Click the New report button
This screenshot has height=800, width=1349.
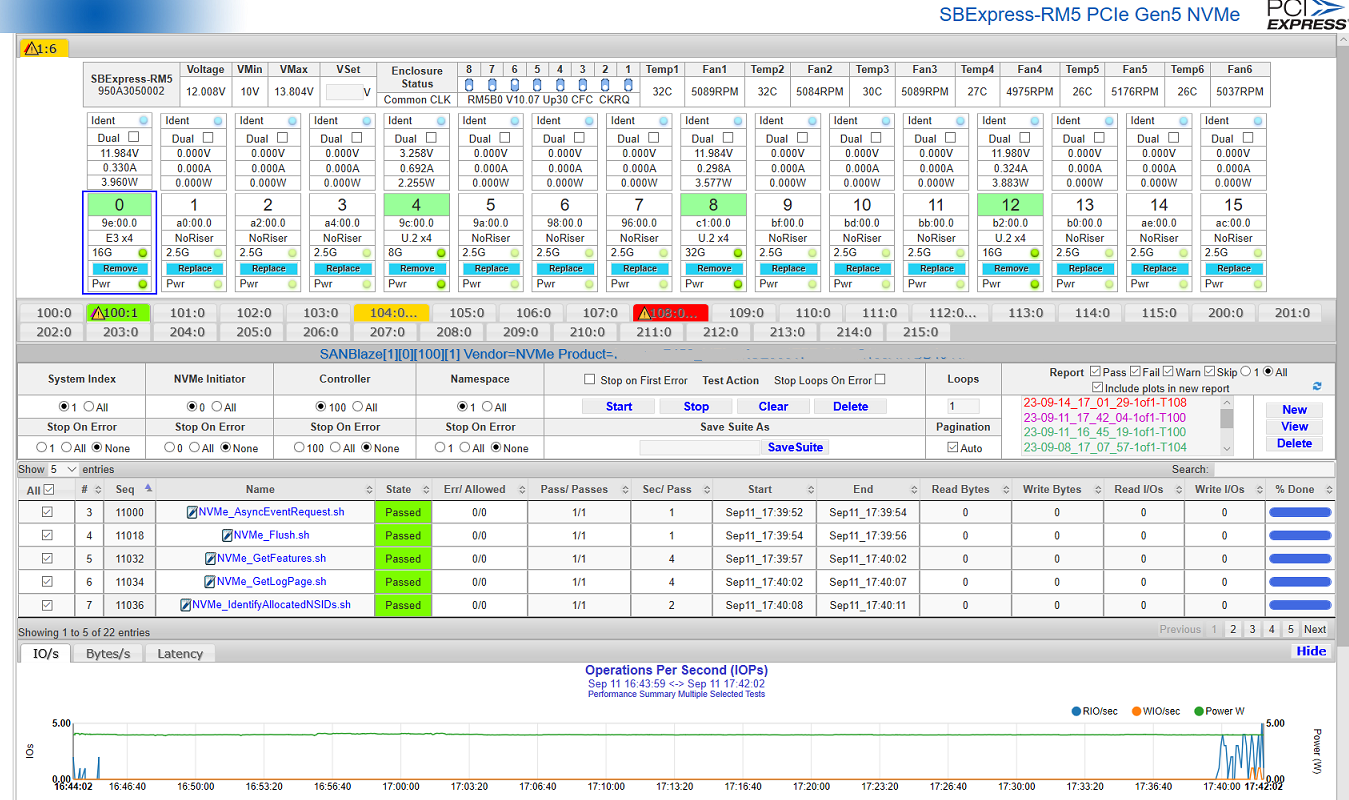tap(1294, 409)
